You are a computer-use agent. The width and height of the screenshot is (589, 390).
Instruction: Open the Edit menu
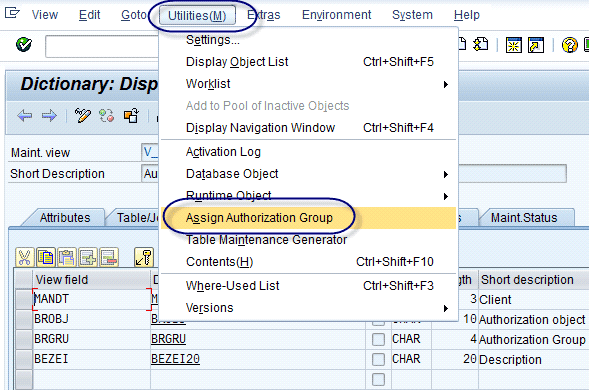[89, 15]
